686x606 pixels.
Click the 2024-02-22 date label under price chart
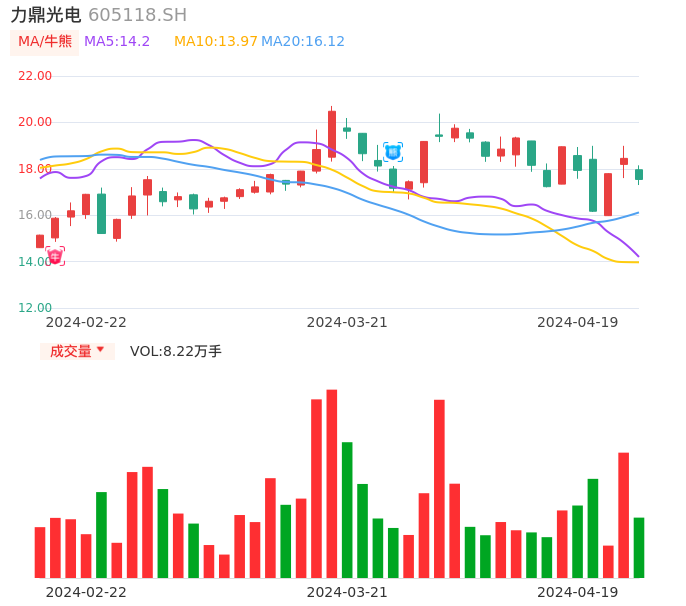(86, 322)
